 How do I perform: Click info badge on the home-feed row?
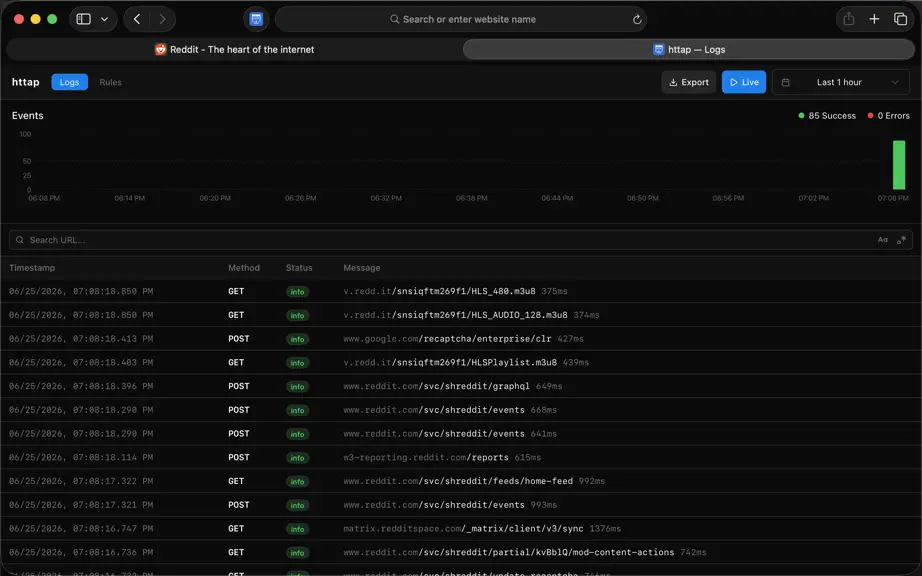click(298, 481)
